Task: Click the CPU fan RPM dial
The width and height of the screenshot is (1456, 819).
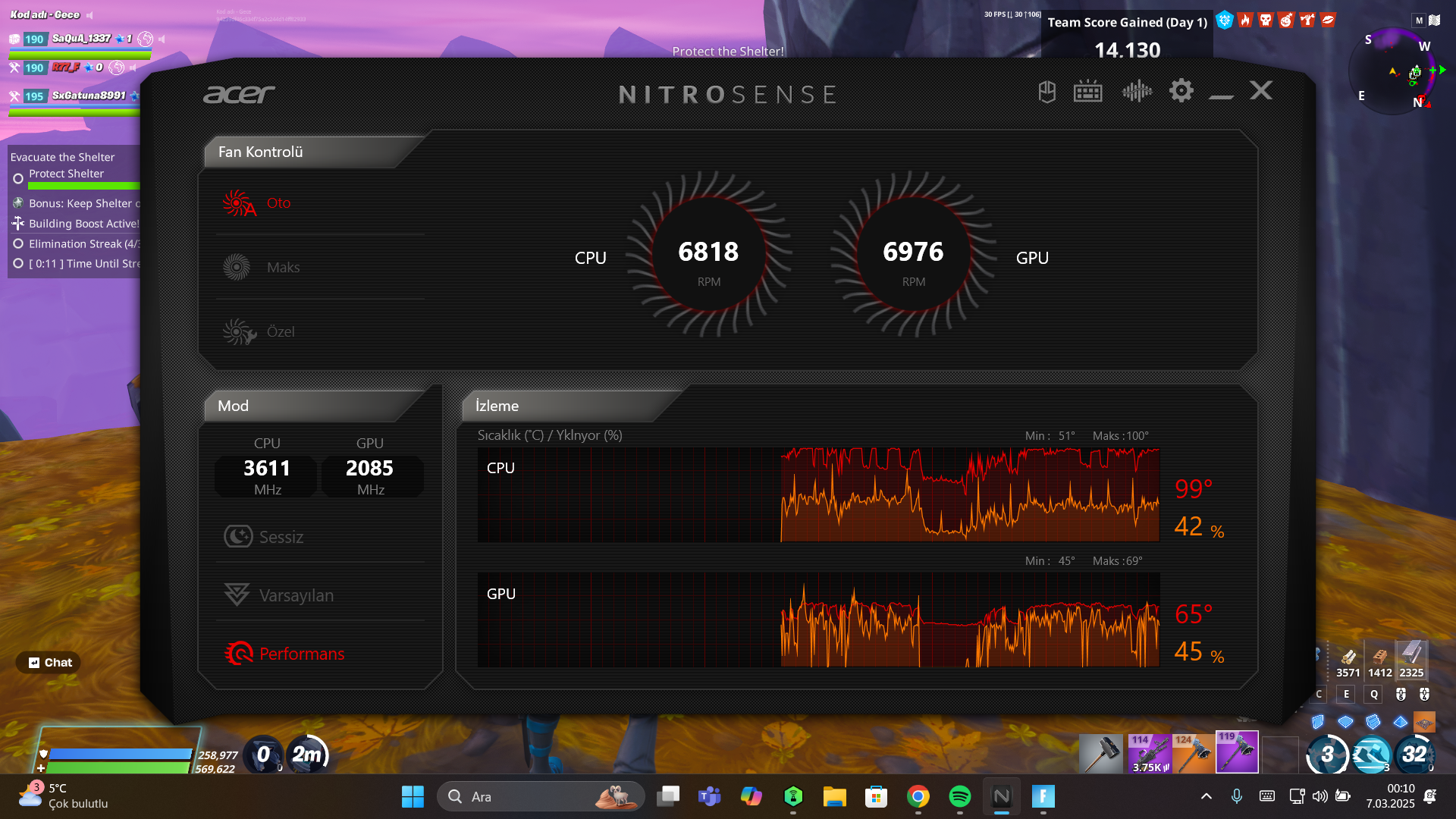Action: (x=708, y=254)
